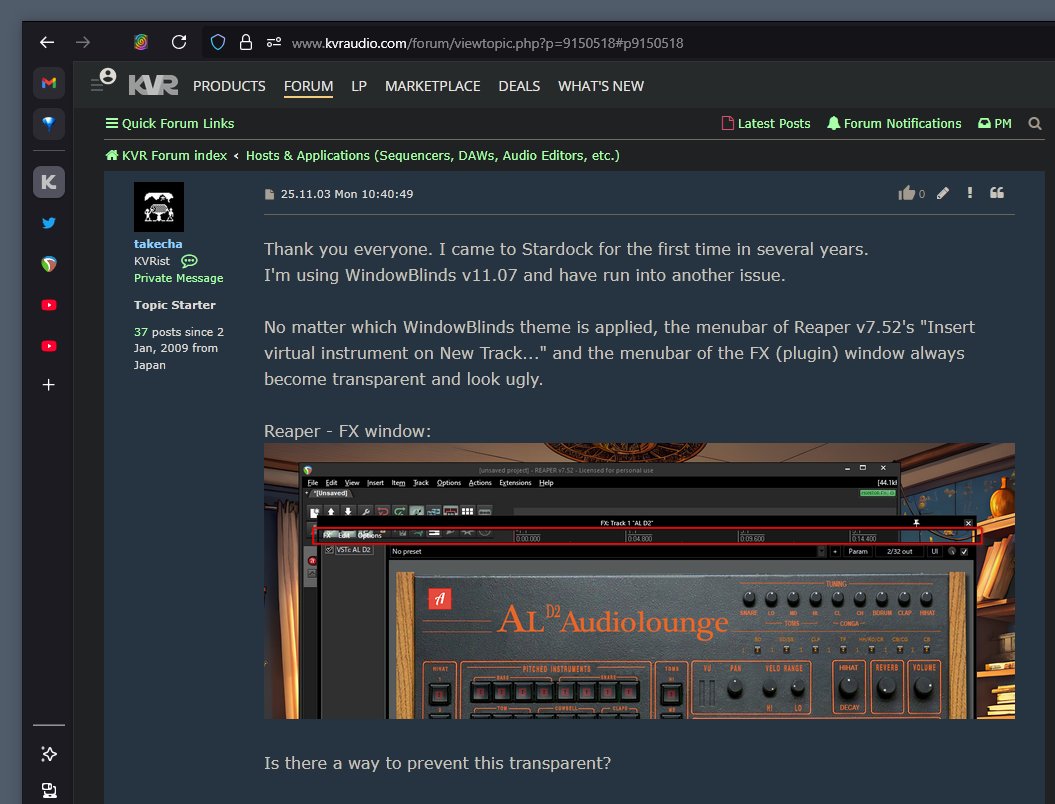Open the DEALS menu item
Screen dimensions: 1055x804
[519, 86]
